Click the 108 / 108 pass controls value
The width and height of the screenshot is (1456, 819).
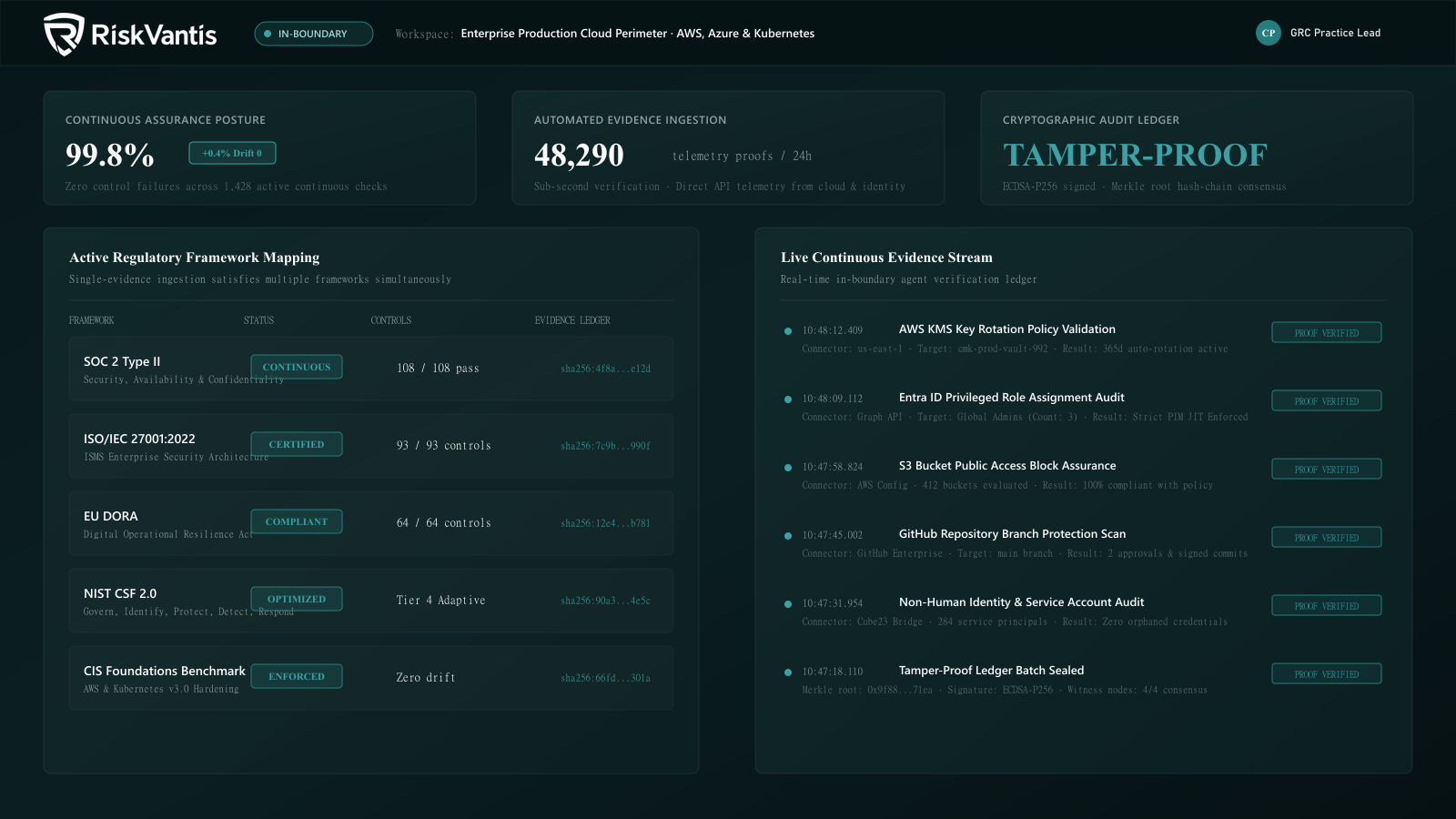438,369
